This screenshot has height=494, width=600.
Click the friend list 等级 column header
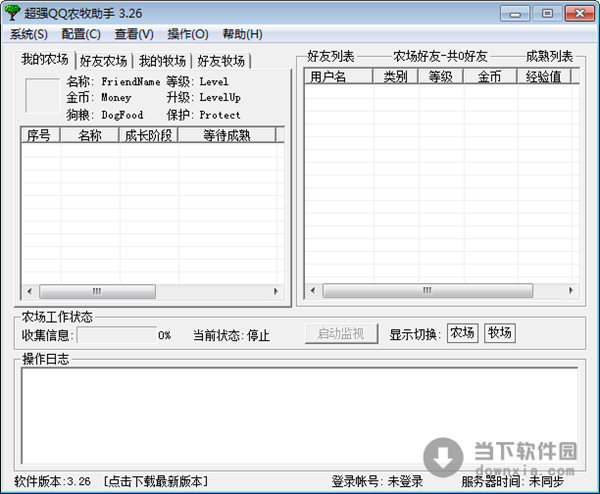point(440,77)
